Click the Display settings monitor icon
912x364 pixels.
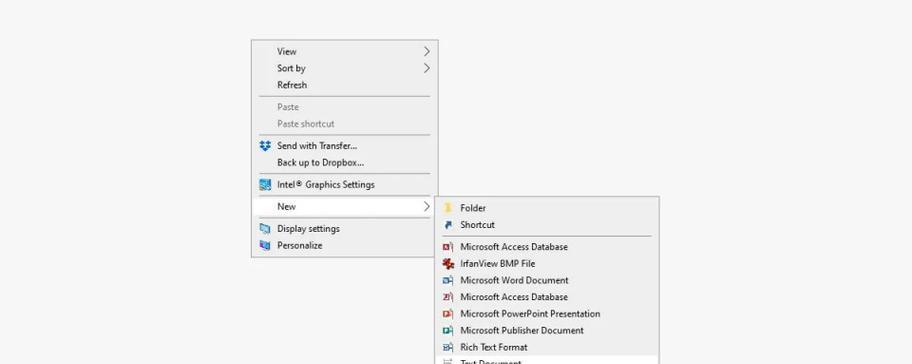(265, 229)
